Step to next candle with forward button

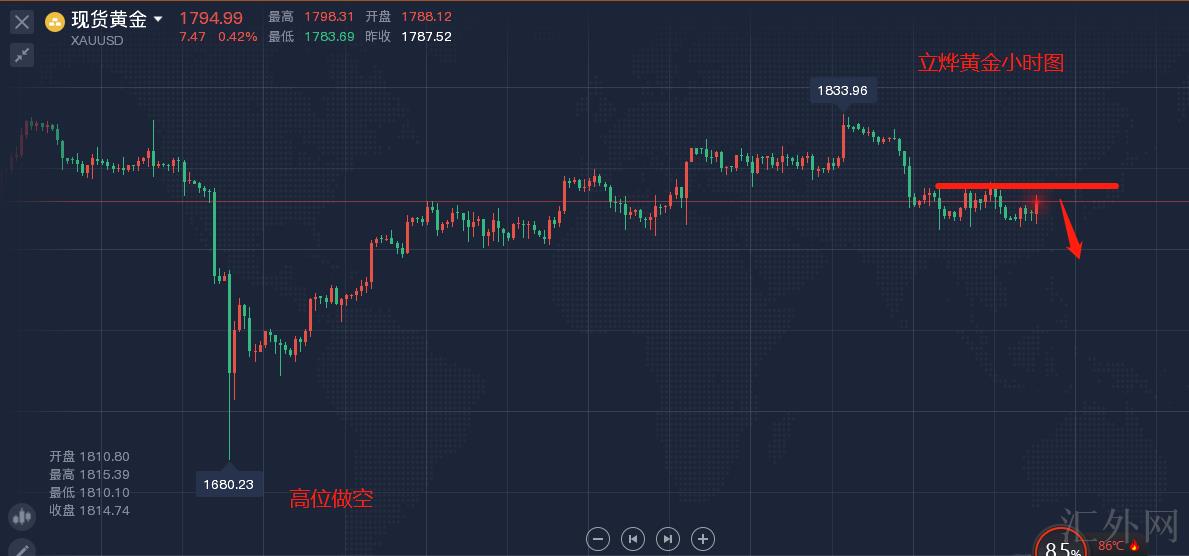point(668,539)
